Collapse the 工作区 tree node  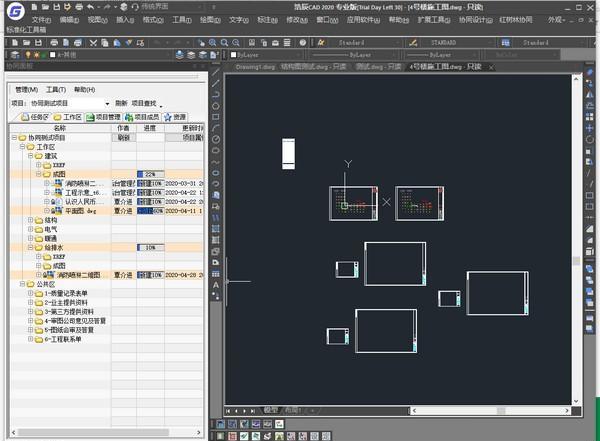pyautogui.click(x=22, y=147)
